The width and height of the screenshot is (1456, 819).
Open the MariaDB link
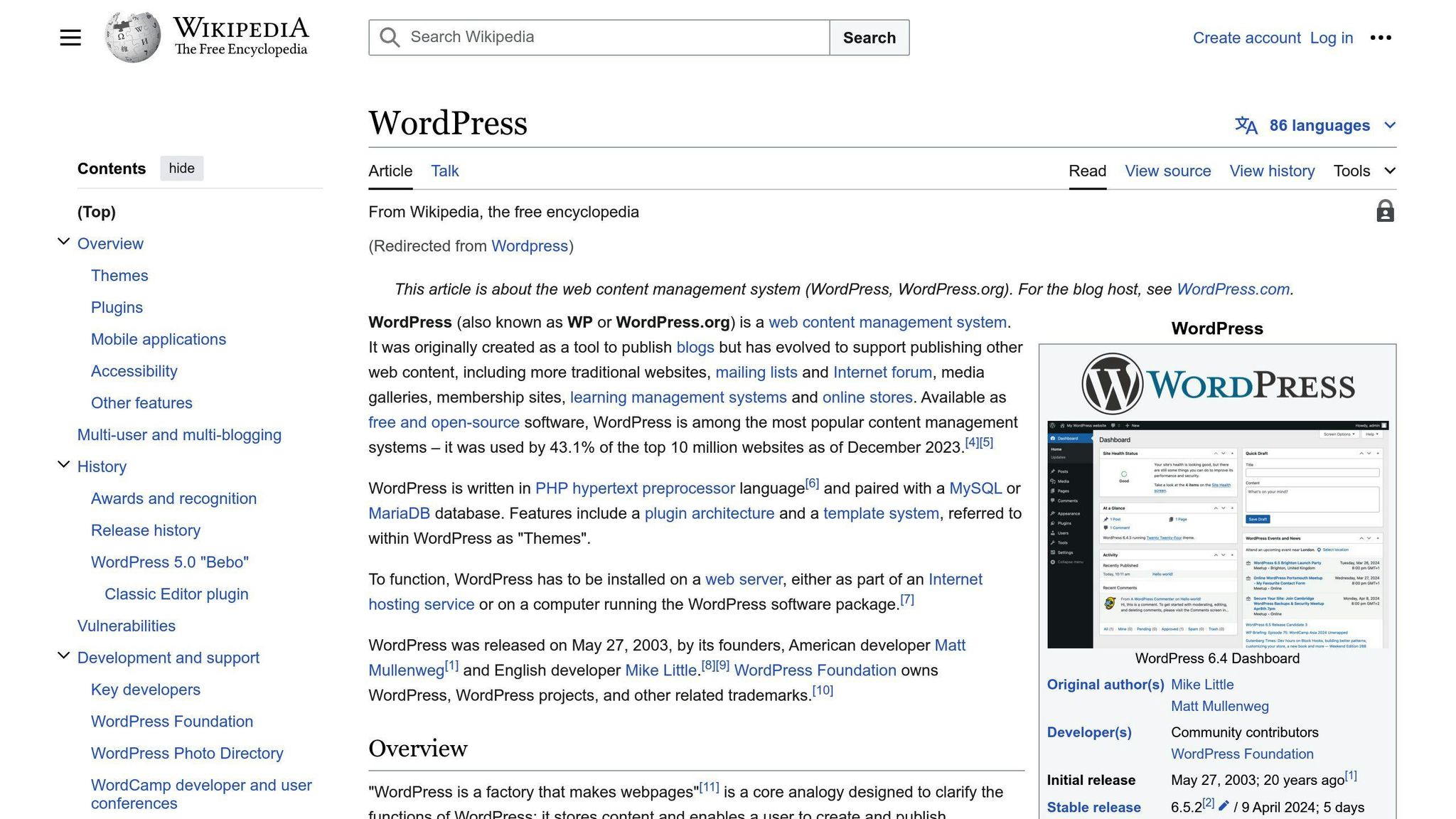click(x=399, y=513)
